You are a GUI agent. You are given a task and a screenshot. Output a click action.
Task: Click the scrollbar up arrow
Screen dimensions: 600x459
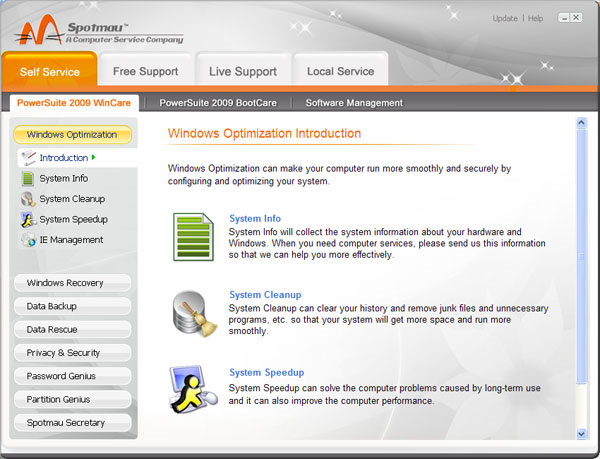(x=581, y=123)
